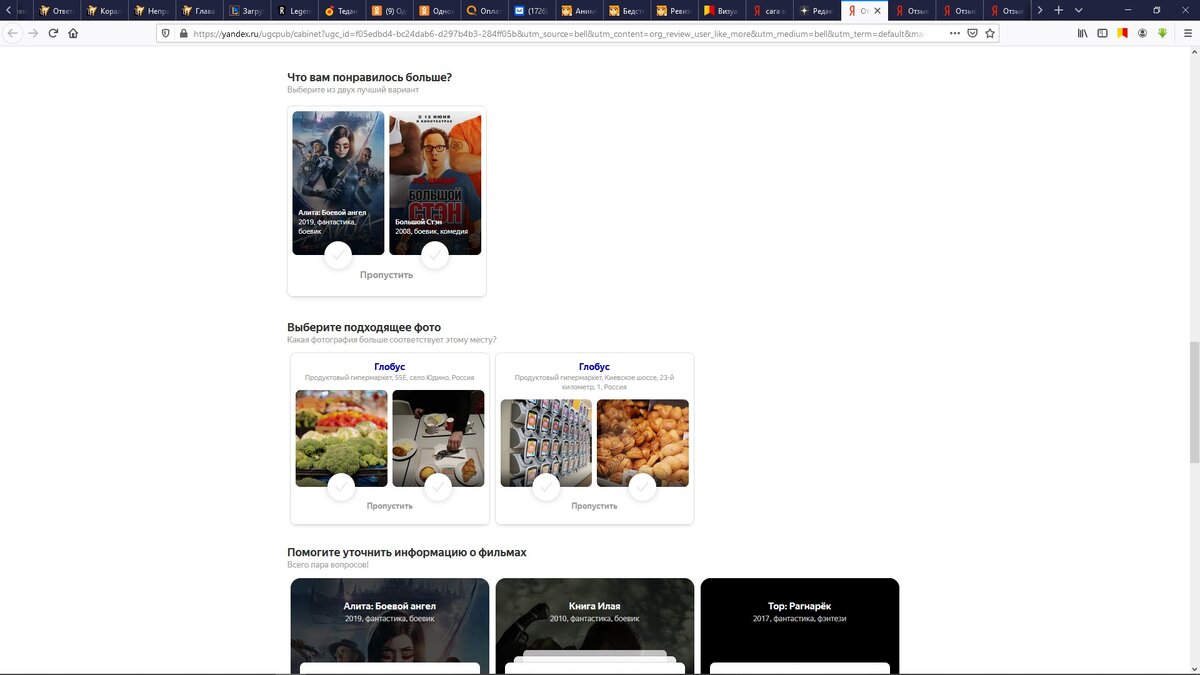Click the Большой Стэн poster
Image resolution: width=1200 pixels, height=675 pixels.
435,183
